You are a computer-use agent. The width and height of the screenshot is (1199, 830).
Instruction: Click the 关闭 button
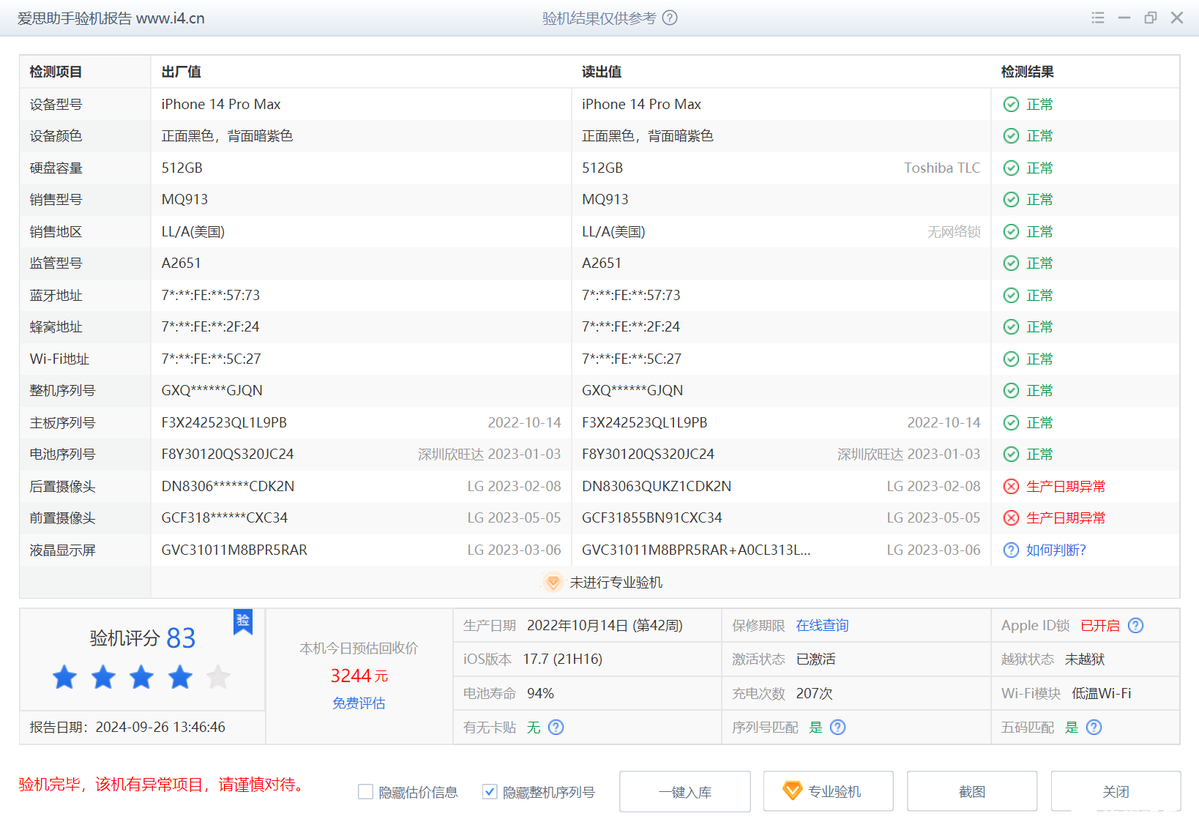click(x=1116, y=792)
